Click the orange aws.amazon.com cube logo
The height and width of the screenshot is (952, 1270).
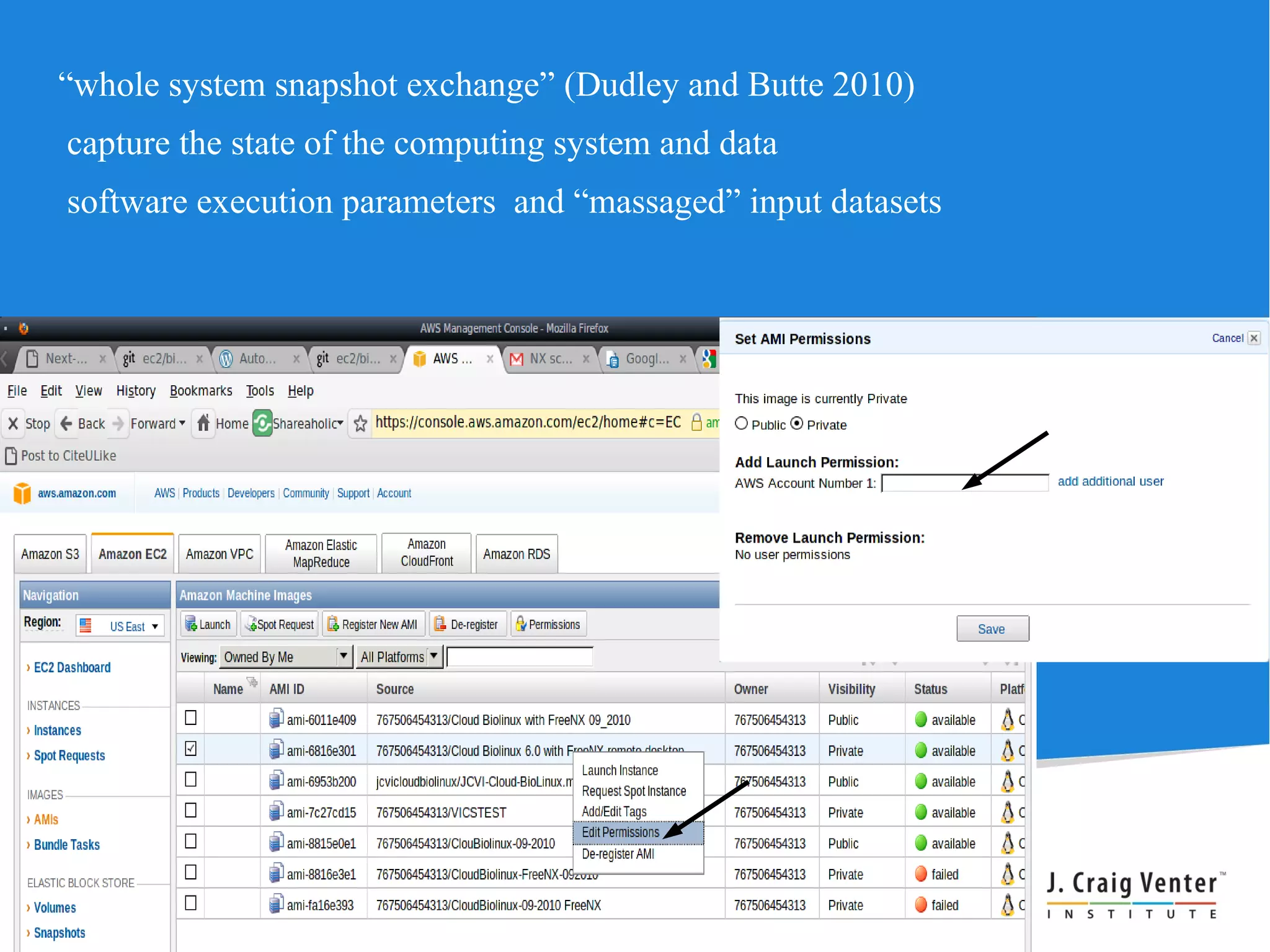click(22, 493)
